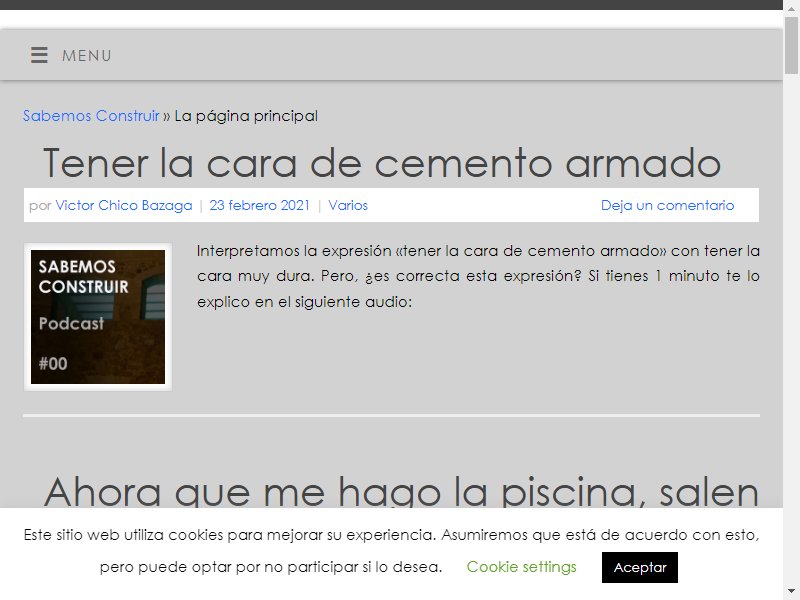Click 'Deja un comentario' link
The height and width of the screenshot is (600, 800).
coord(667,205)
